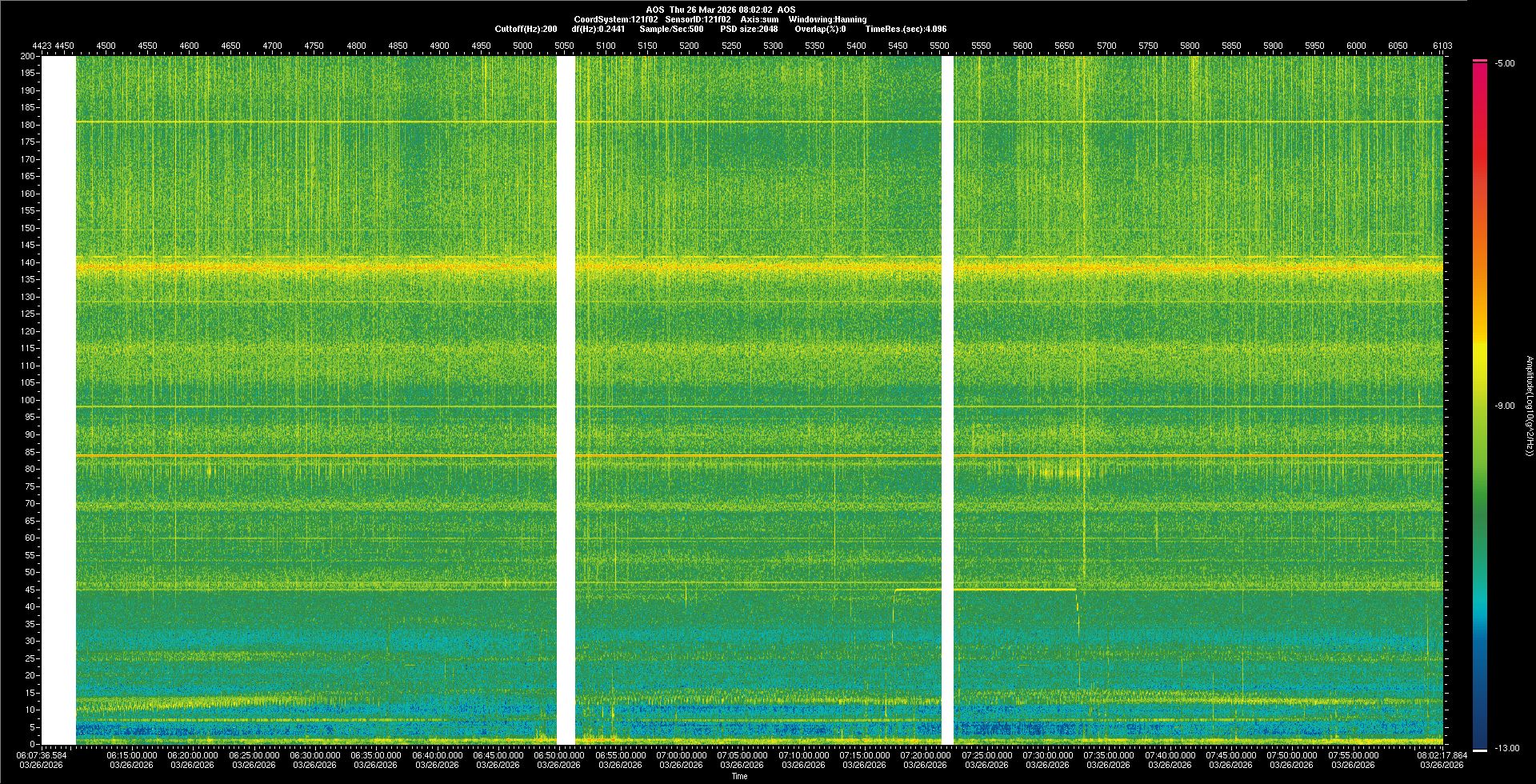Click the top marker of the amplitude color bar
Viewport: 1536px width, 784px height.
coord(1479,61)
